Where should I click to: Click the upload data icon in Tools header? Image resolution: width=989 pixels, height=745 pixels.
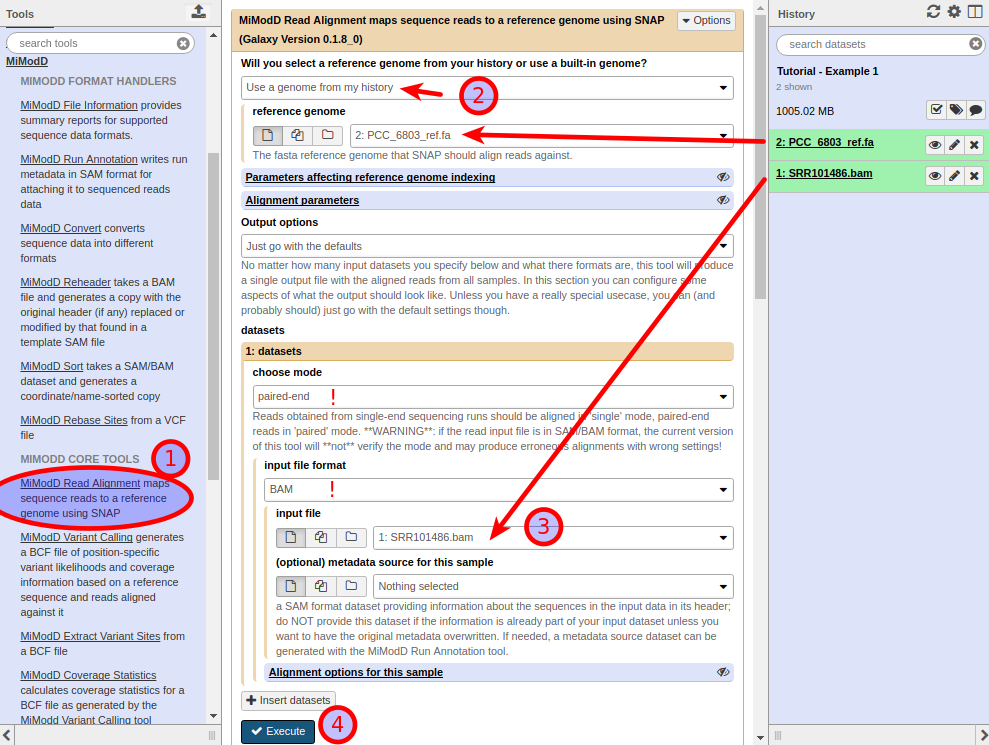(x=199, y=12)
